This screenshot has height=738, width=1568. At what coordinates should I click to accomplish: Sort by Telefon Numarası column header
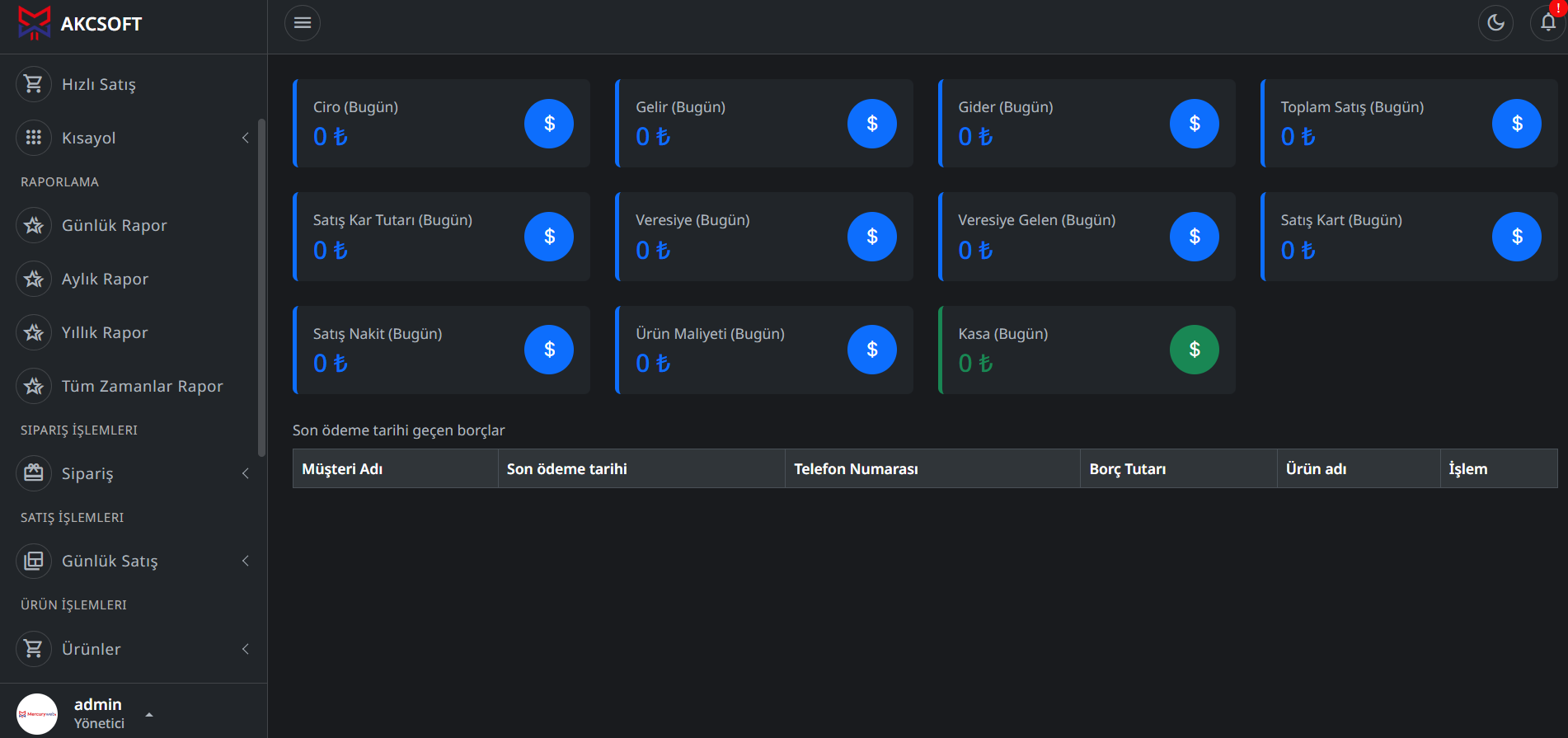932,468
